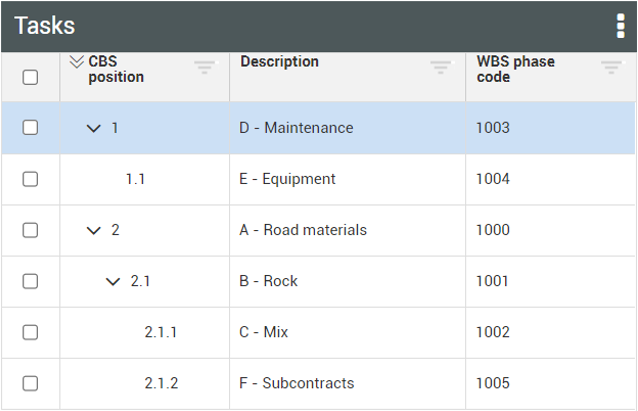Check the box for D - Maintenance row
Image resolution: width=638 pixels, height=411 pixels.
pos(30,128)
